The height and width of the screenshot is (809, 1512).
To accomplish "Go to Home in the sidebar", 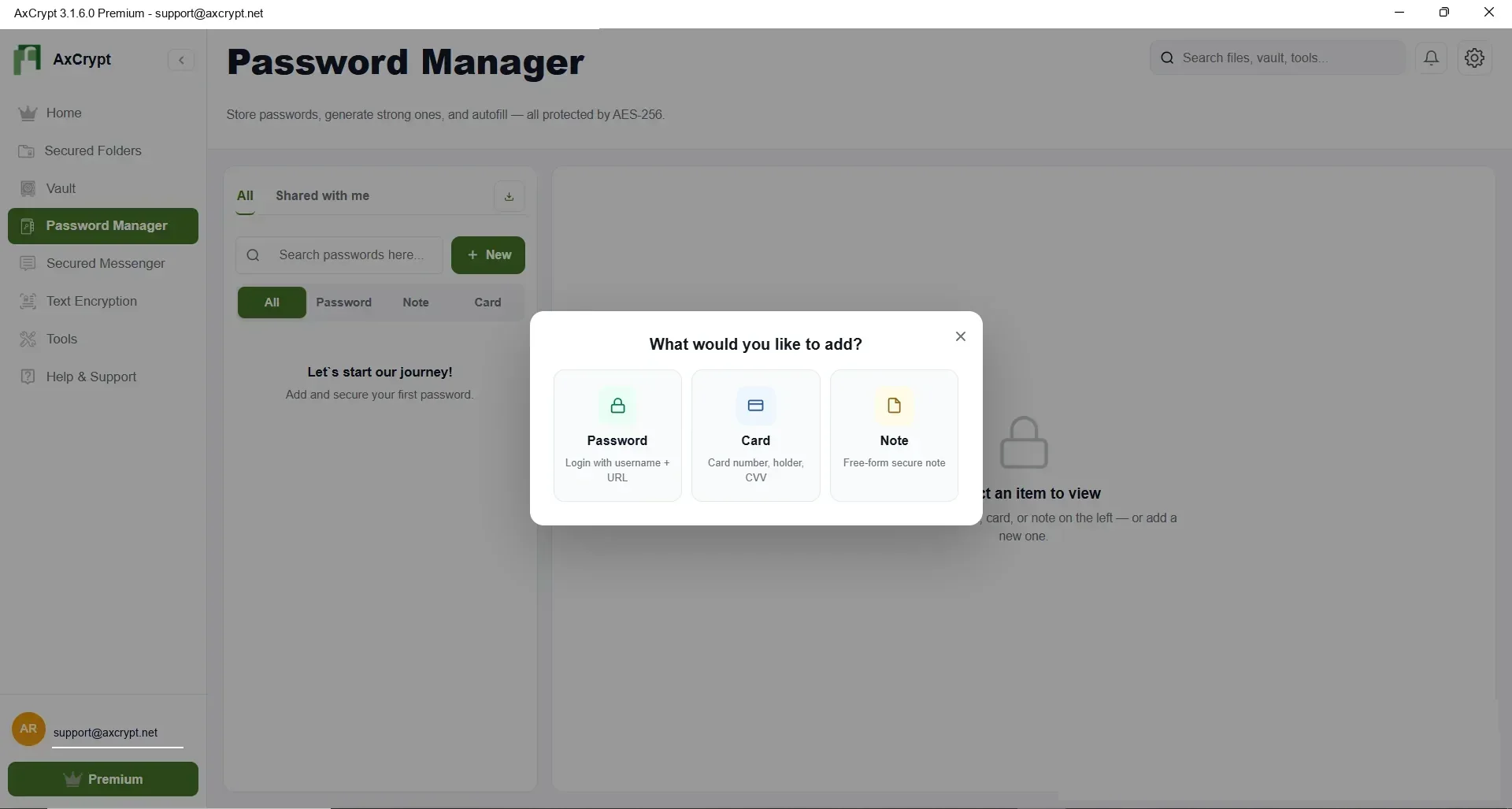I will pos(103,113).
